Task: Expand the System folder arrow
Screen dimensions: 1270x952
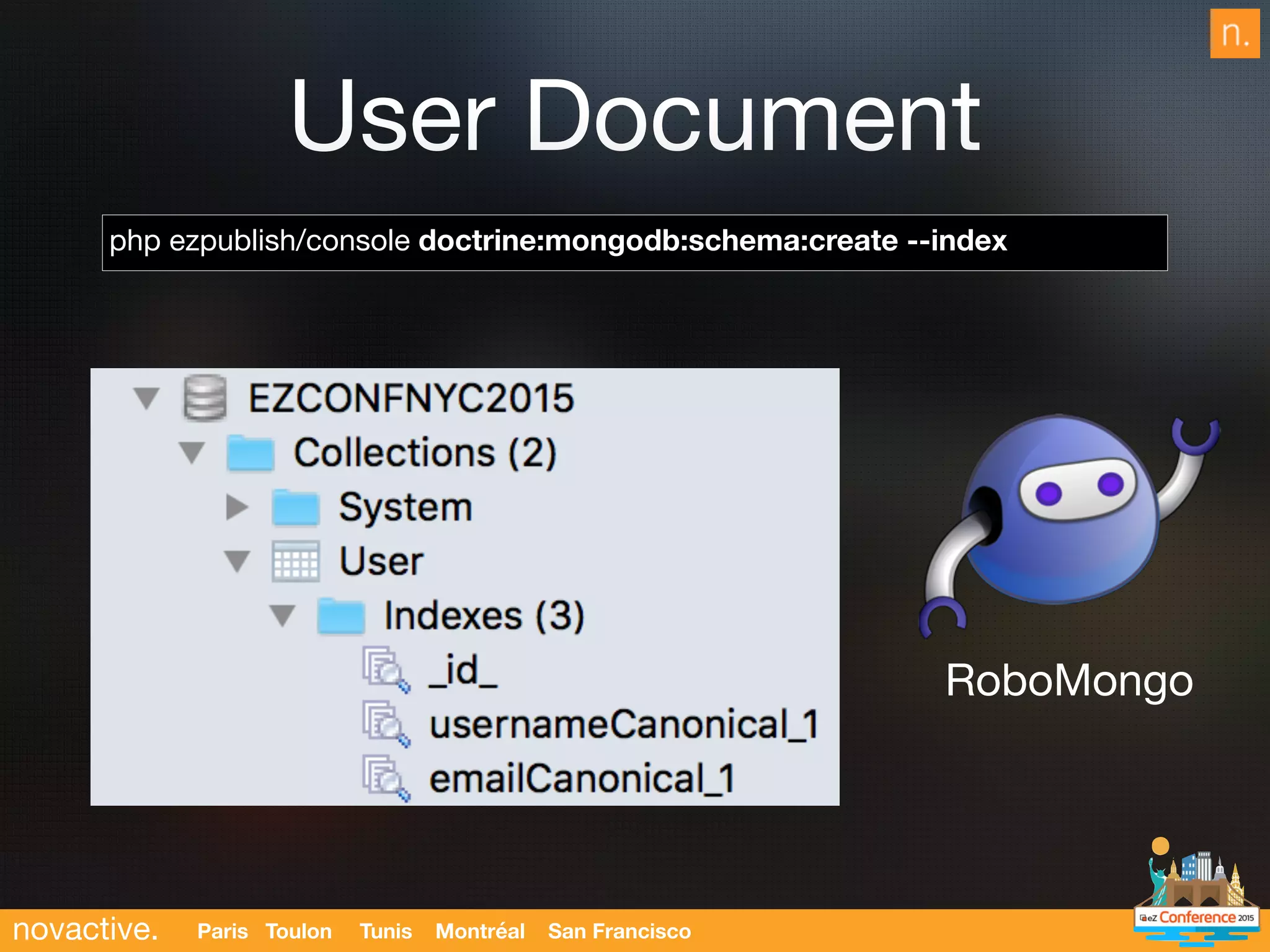Action: click(236, 507)
